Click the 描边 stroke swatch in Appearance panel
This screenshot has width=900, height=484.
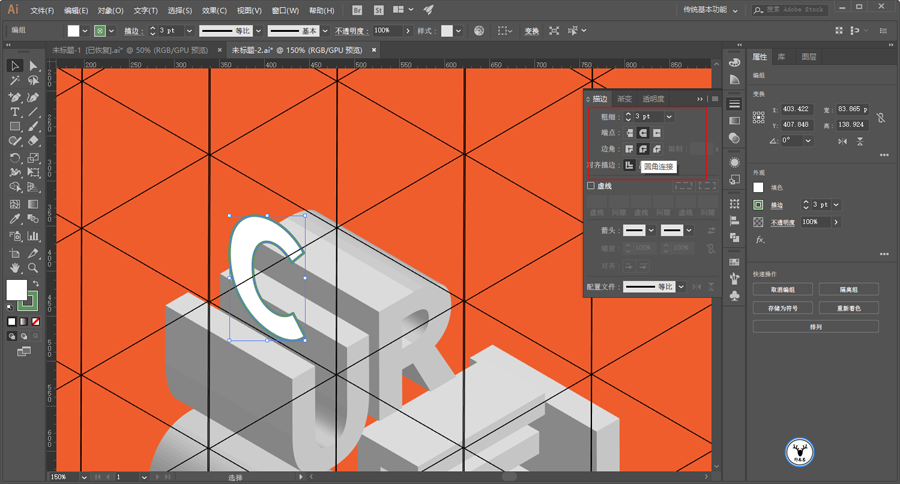coord(758,205)
